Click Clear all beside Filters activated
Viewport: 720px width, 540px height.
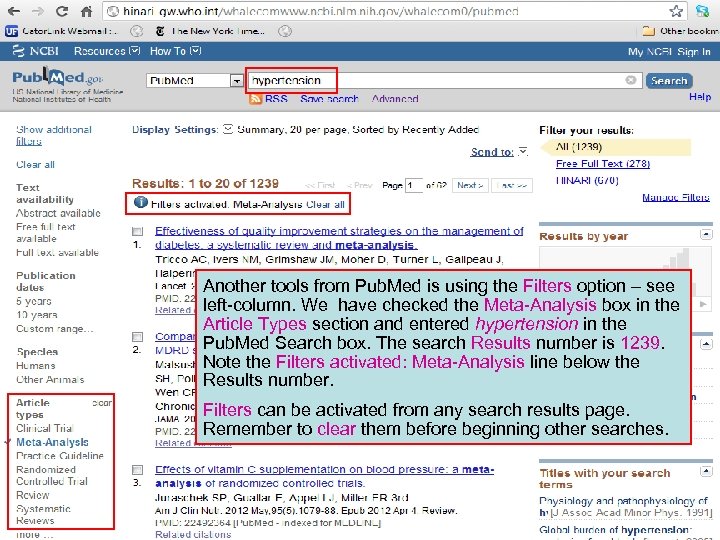point(325,204)
